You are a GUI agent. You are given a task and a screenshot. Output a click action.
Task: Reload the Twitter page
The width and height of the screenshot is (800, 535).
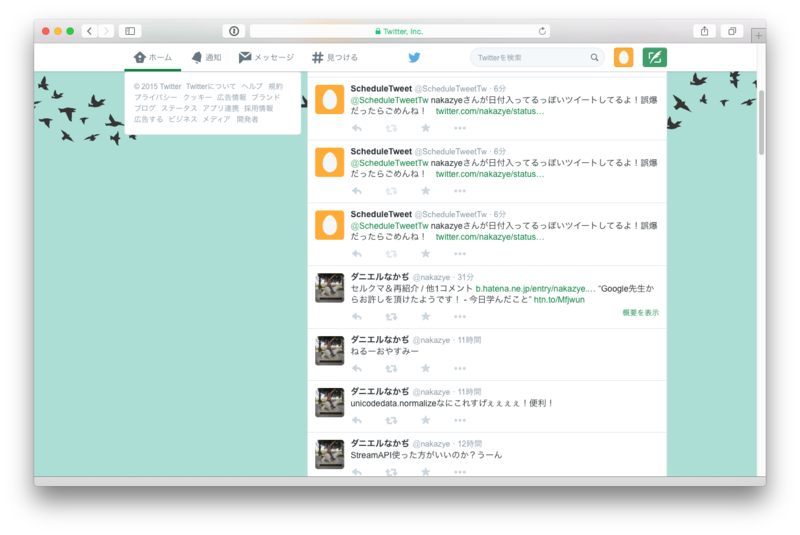542,31
